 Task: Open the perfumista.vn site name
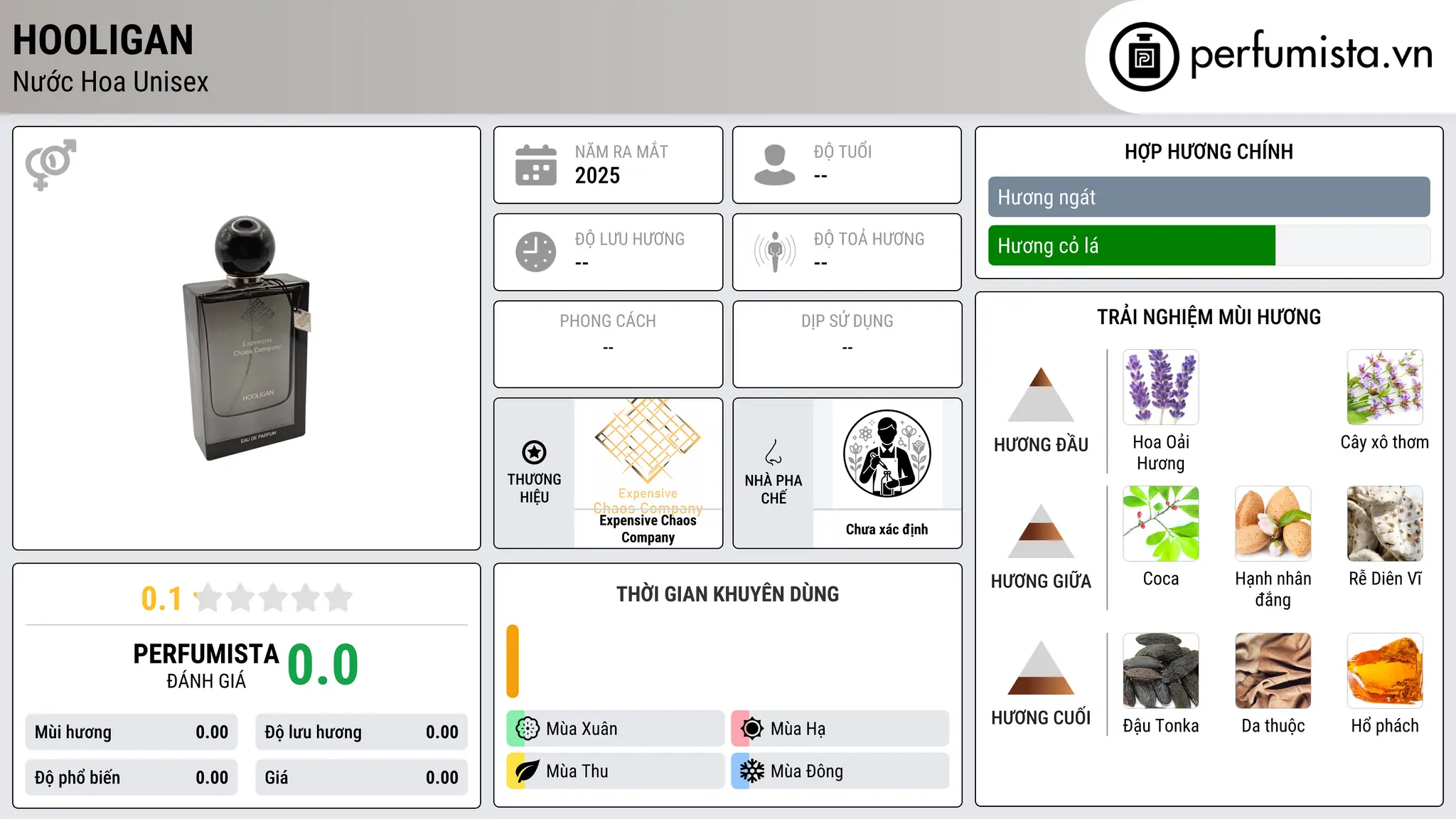pos(1311,54)
